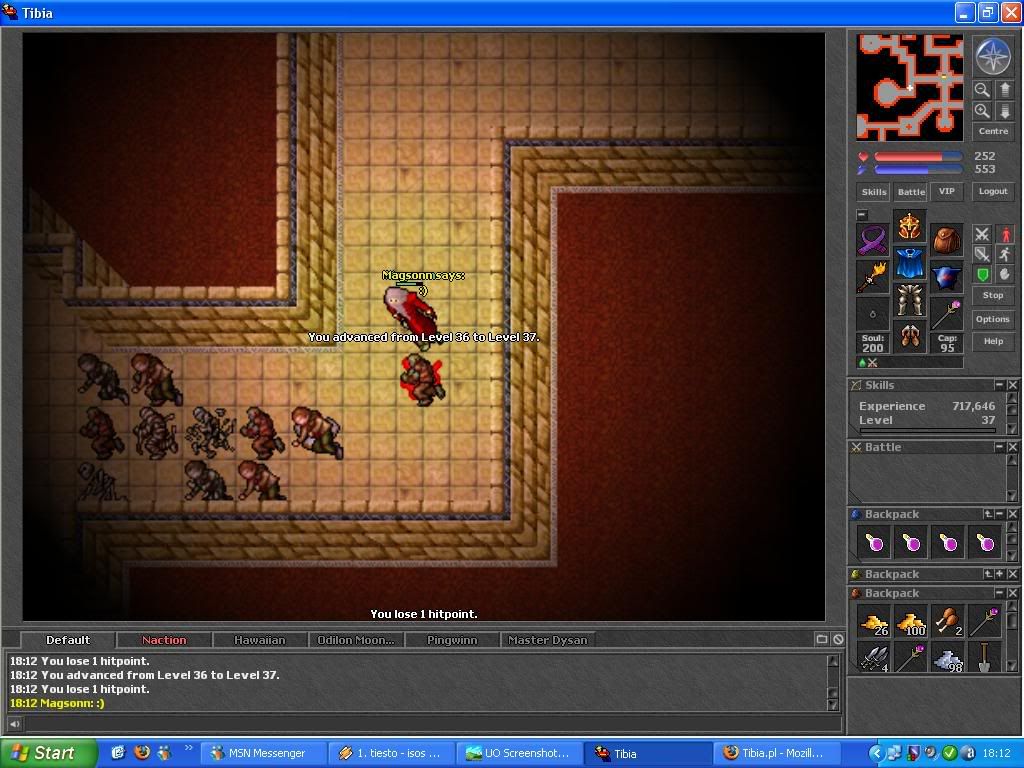Image resolution: width=1024 pixels, height=768 pixels.
Task: Zoom in the minimap
Action: tap(982, 111)
